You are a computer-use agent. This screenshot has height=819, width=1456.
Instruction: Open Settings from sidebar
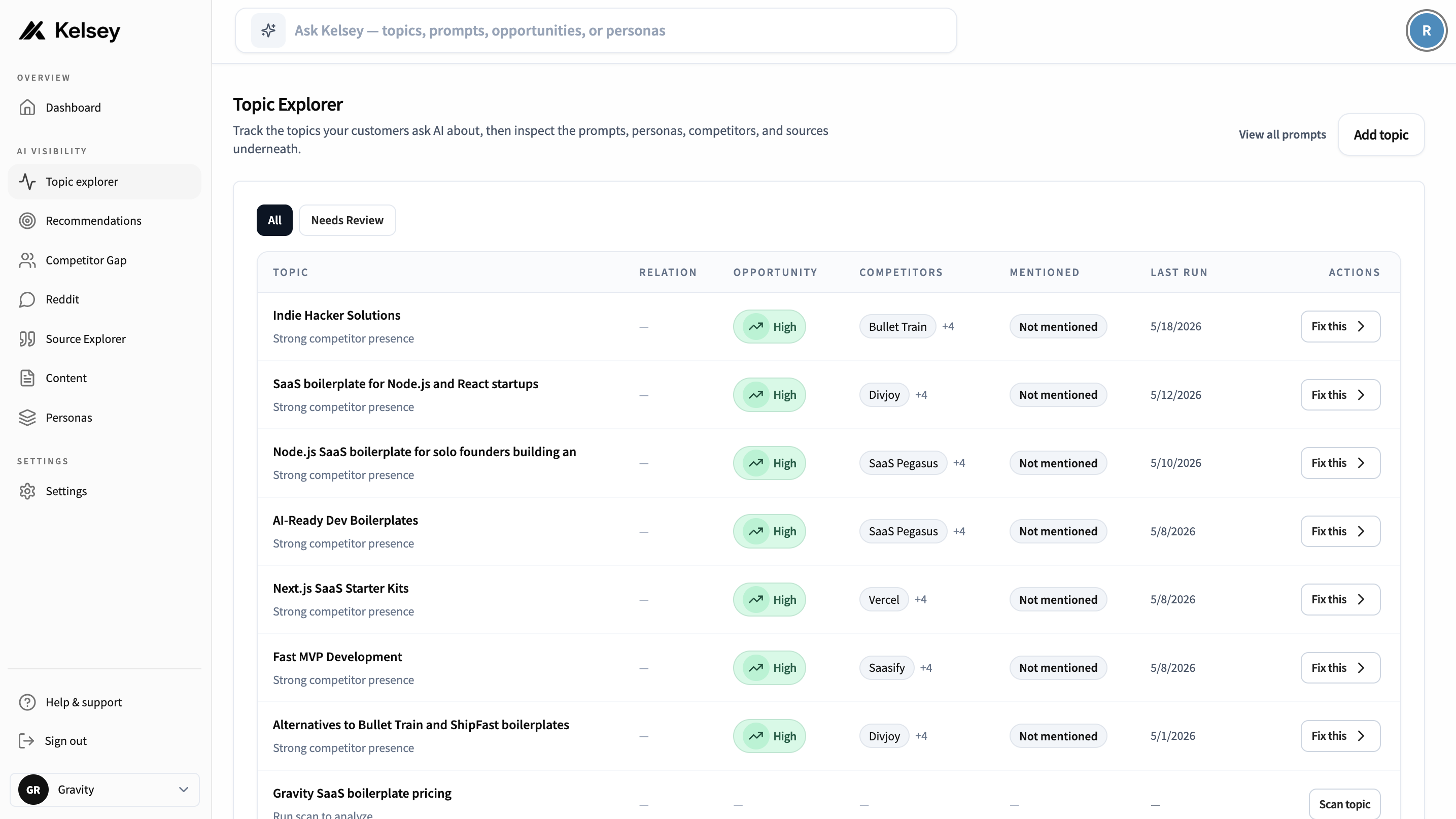point(104,491)
